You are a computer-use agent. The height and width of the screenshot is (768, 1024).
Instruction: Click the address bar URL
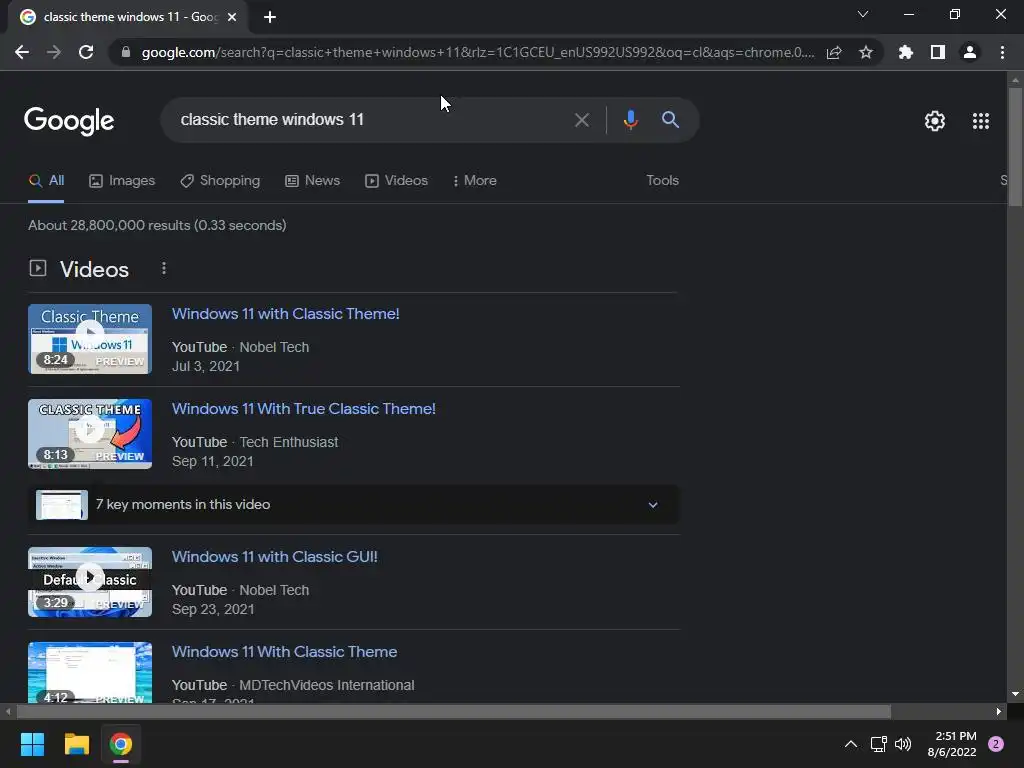[477, 52]
